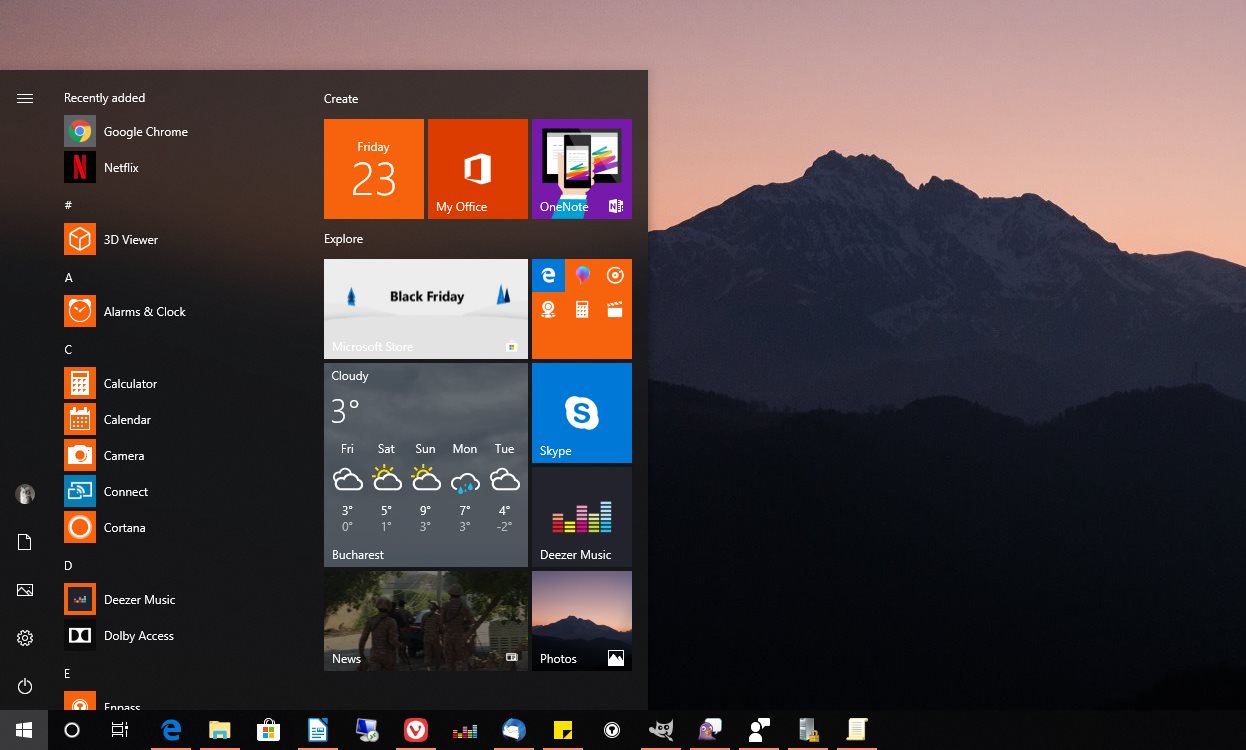This screenshot has height=750, width=1246.
Task: Launch Microsoft Edge from the taskbar
Action: coord(171,729)
